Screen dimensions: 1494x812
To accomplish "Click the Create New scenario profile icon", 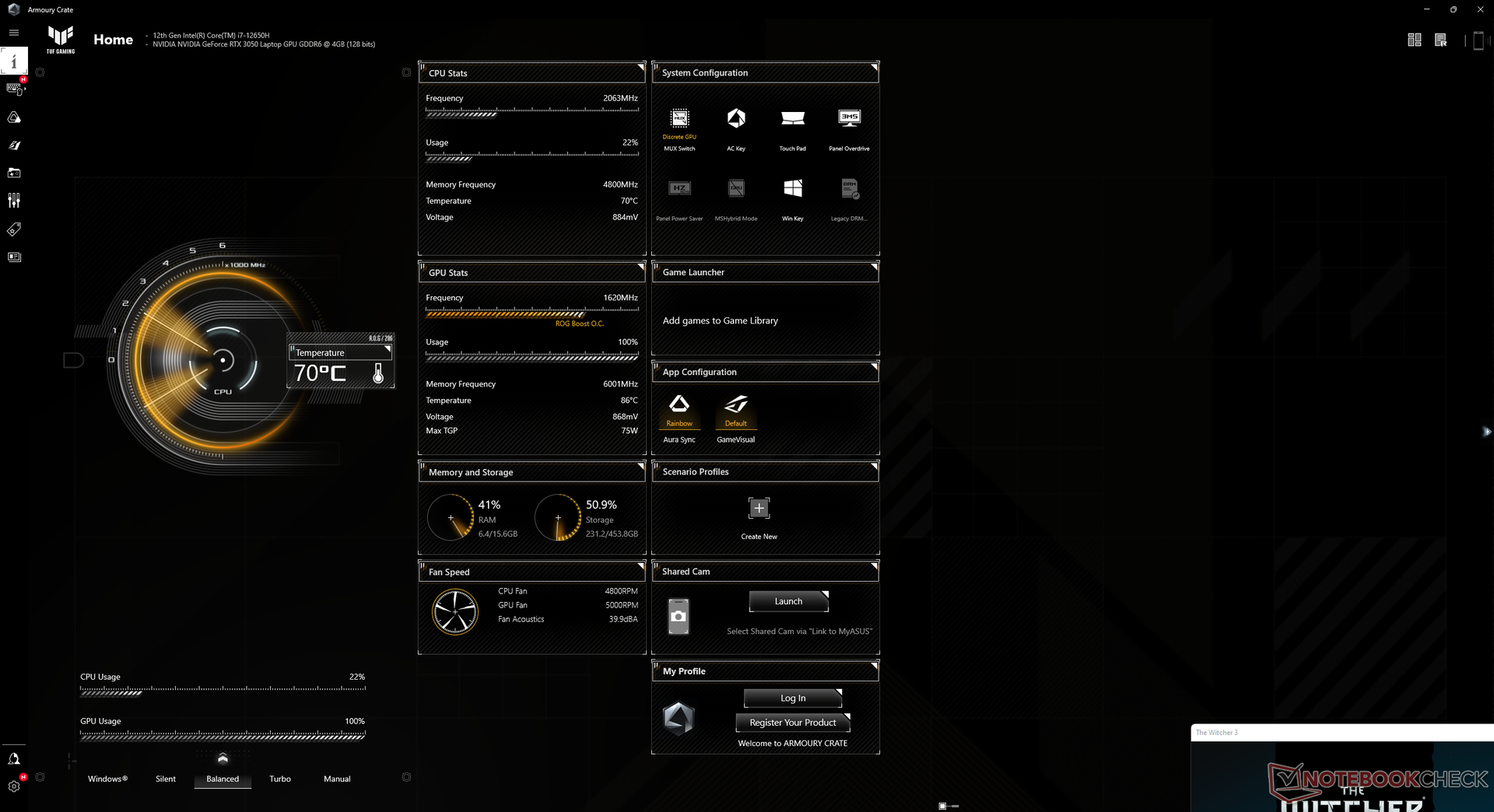I will coord(759,508).
